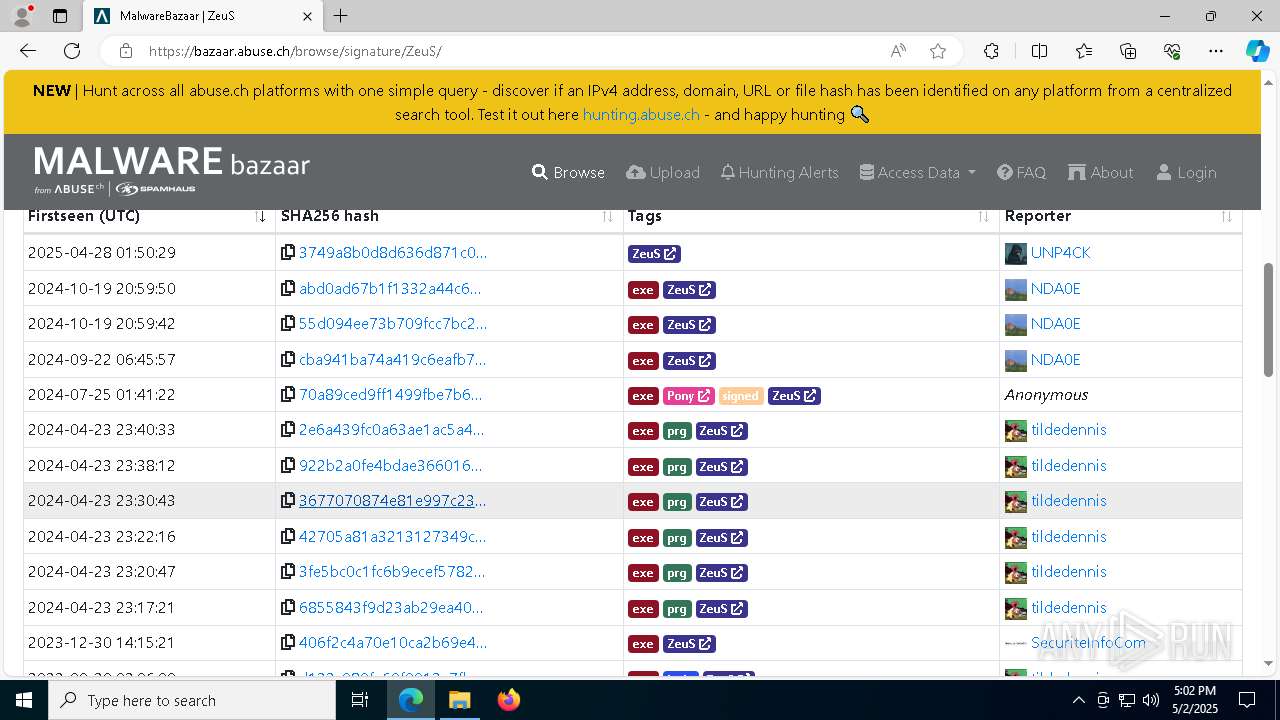
Task: Click the Windows search box
Action: [192, 700]
